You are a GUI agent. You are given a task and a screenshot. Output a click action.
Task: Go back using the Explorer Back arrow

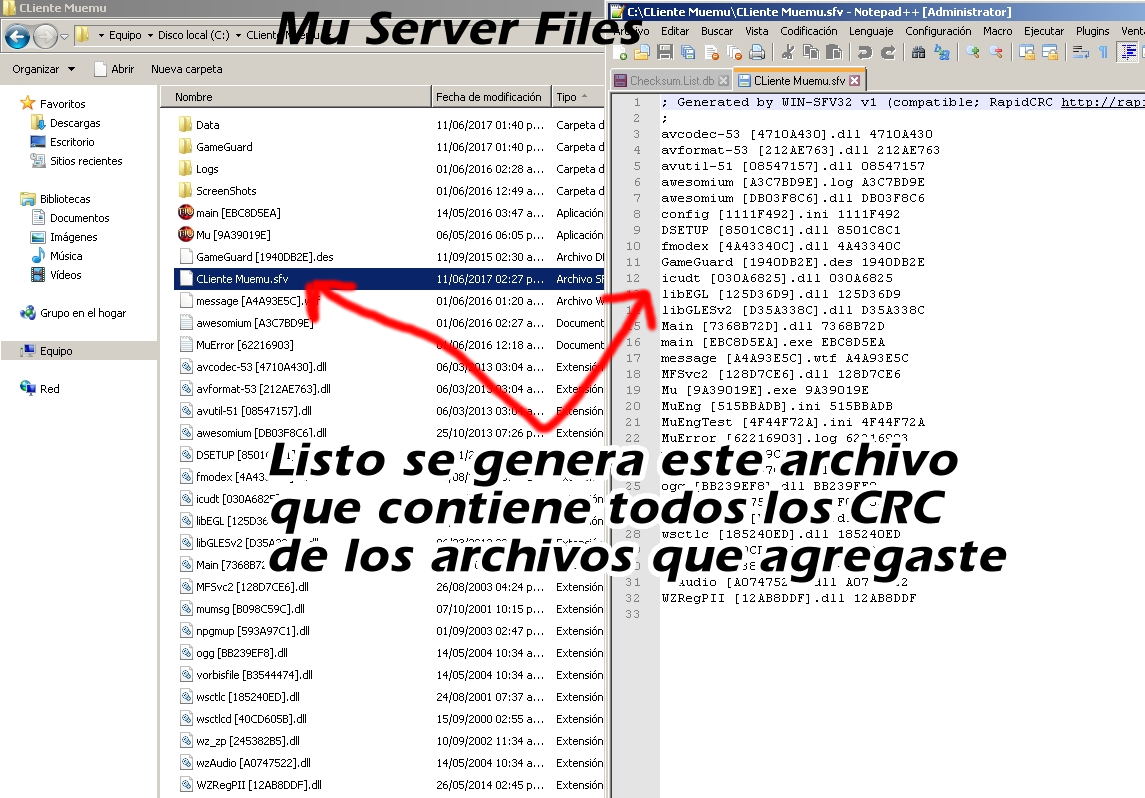(x=18, y=35)
